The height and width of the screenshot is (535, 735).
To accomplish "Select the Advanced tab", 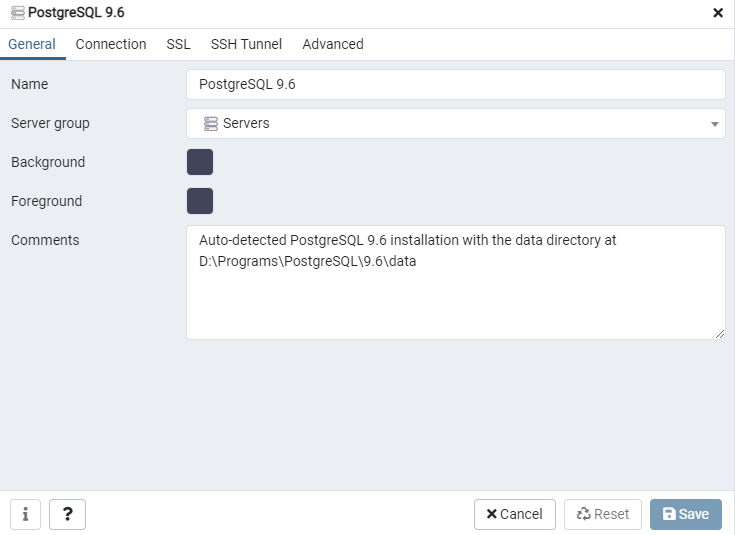I will tap(333, 44).
